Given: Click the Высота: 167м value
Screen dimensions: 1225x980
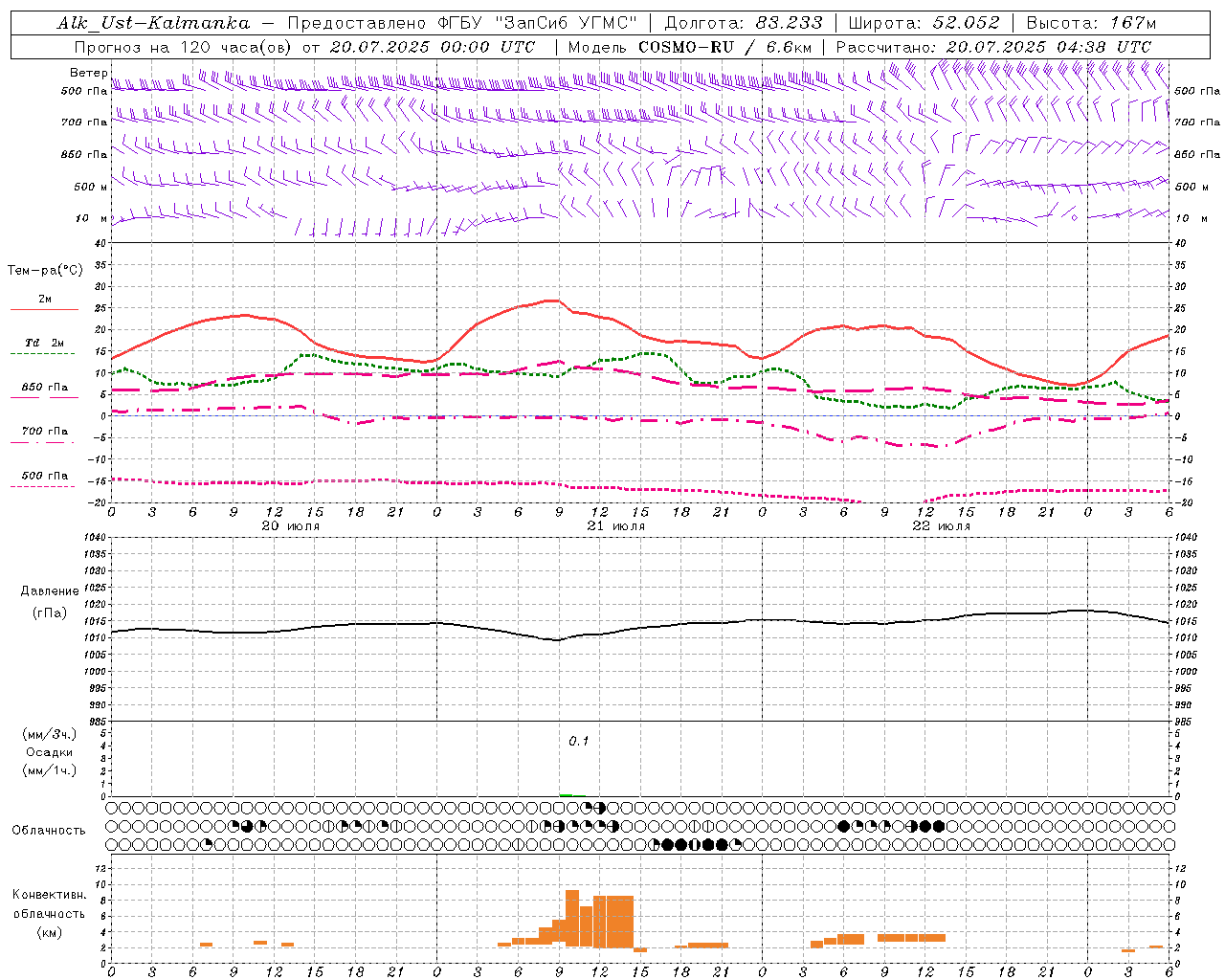Looking at the screenshot, I should pyautogui.click(x=1091, y=23).
